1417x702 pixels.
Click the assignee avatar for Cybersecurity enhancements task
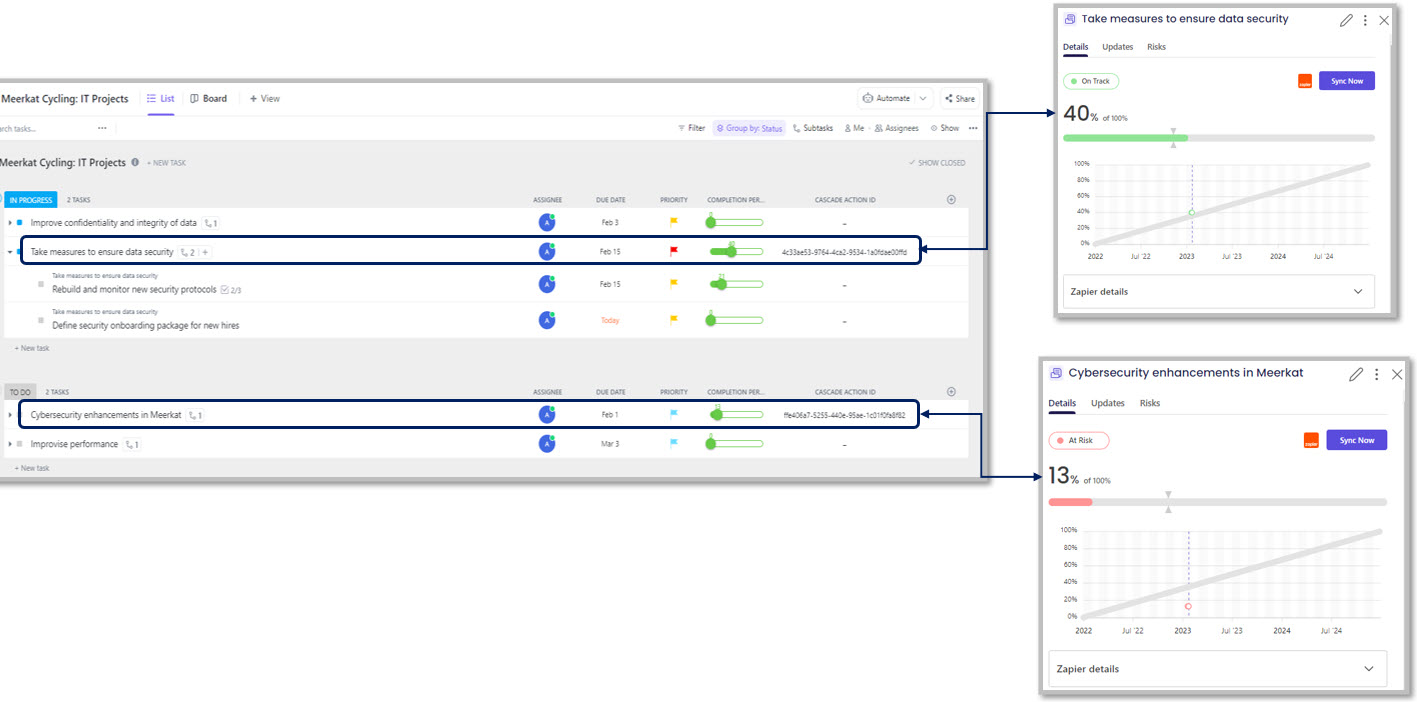547,414
